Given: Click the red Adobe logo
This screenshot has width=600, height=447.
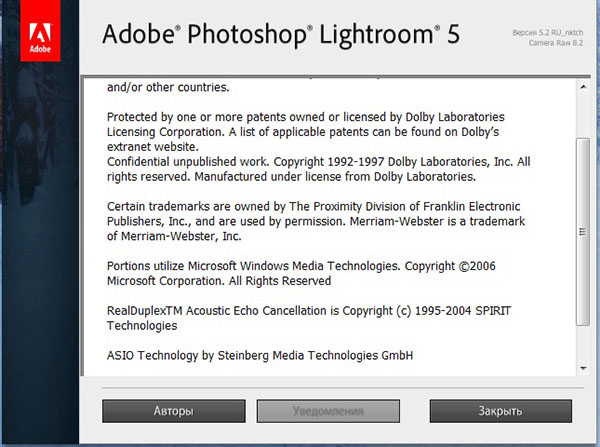Looking at the screenshot, I should point(39,31).
